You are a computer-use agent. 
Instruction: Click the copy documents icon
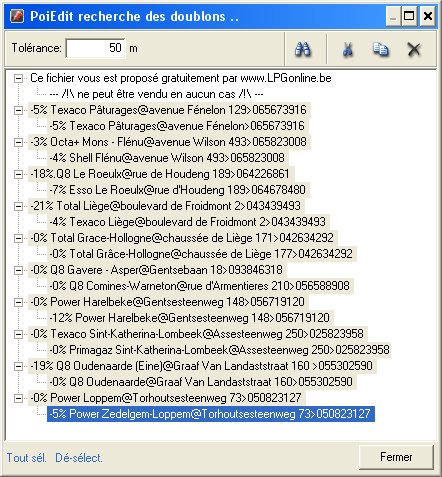pyautogui.click(x=380, y=49)
